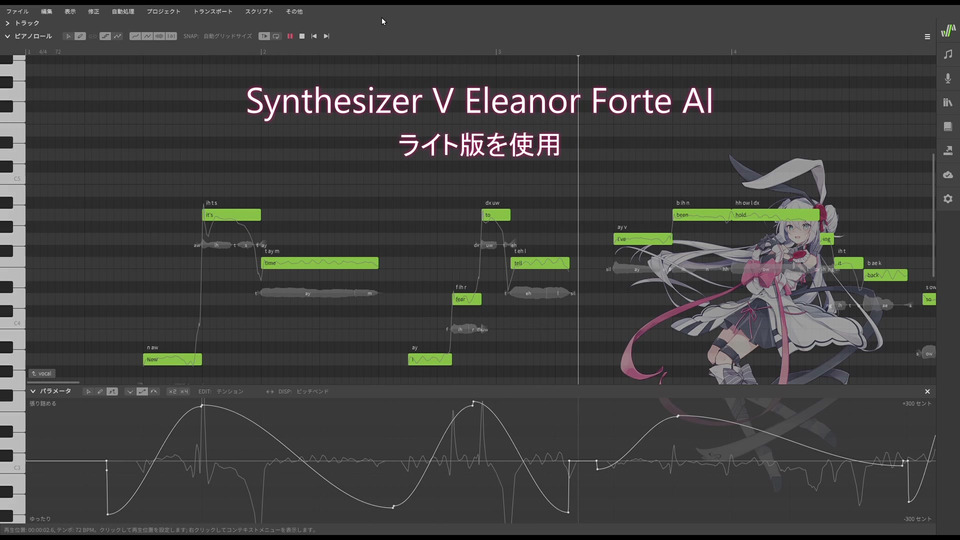Open the Voice panel with microphone icon

948,78
